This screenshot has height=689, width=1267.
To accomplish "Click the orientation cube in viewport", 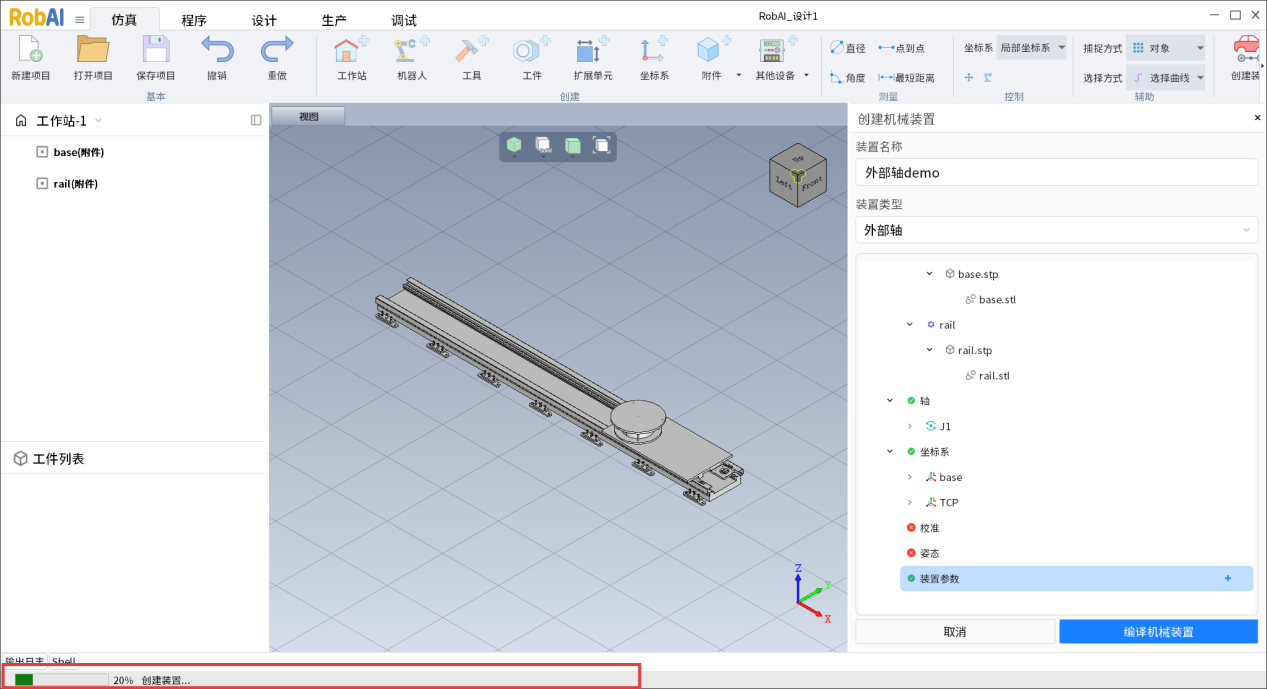I will point(797,177).
